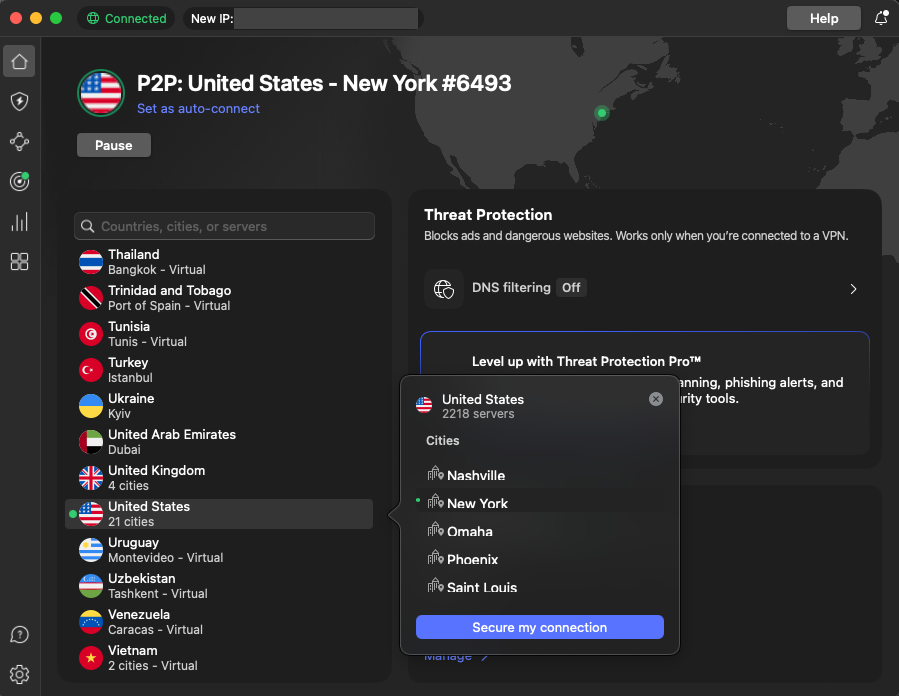This screenshot has width=899, height=696.
Task: Click the United Arab Emirates flag
Action: 91,442
